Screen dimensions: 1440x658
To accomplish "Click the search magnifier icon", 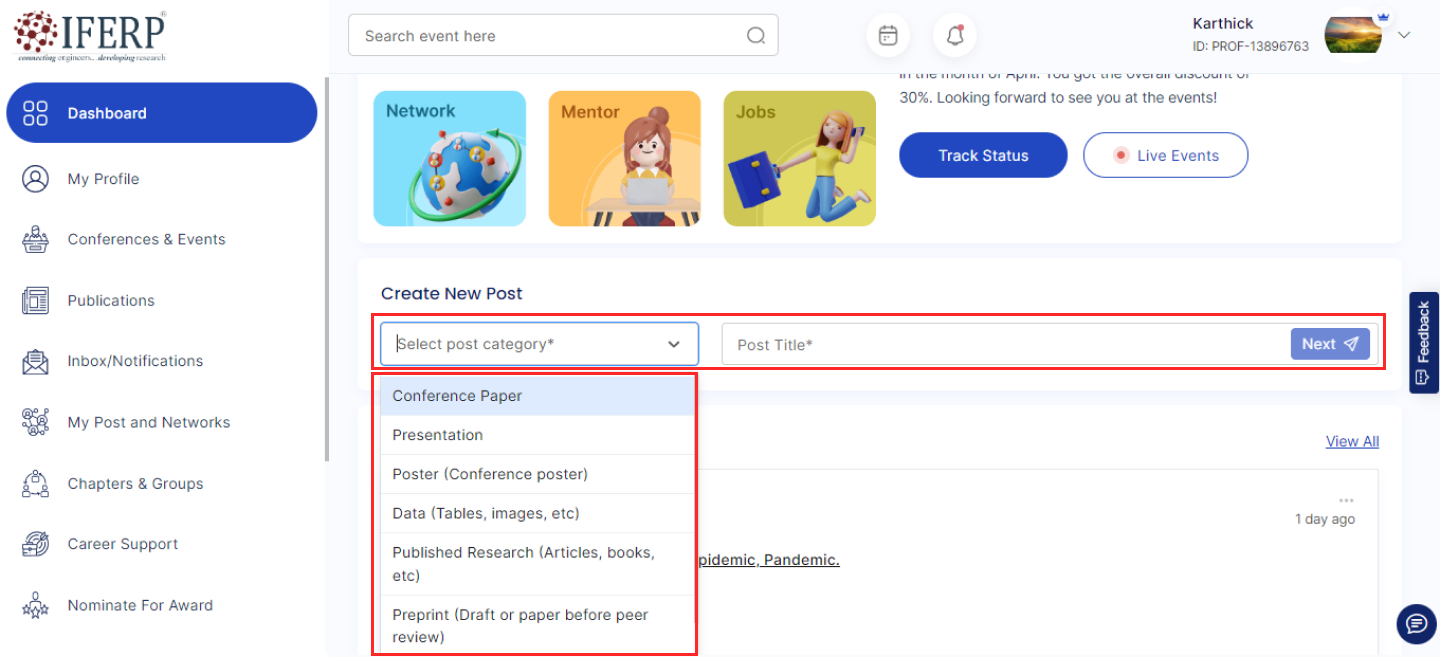I will [x=756, y=36].
